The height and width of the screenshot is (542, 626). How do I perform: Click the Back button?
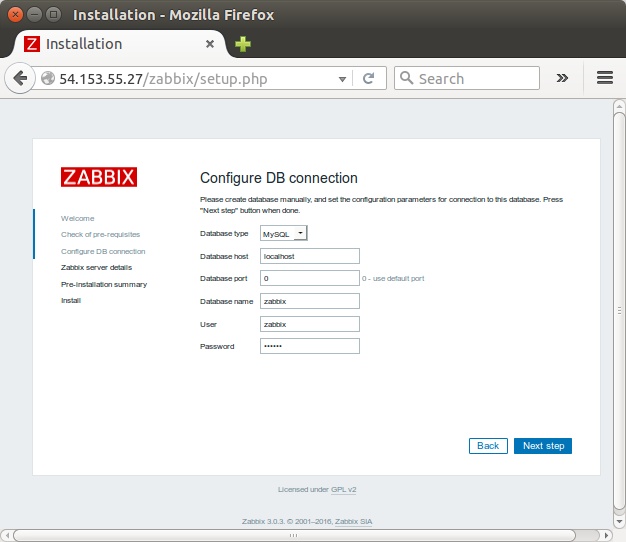[488, 446]
